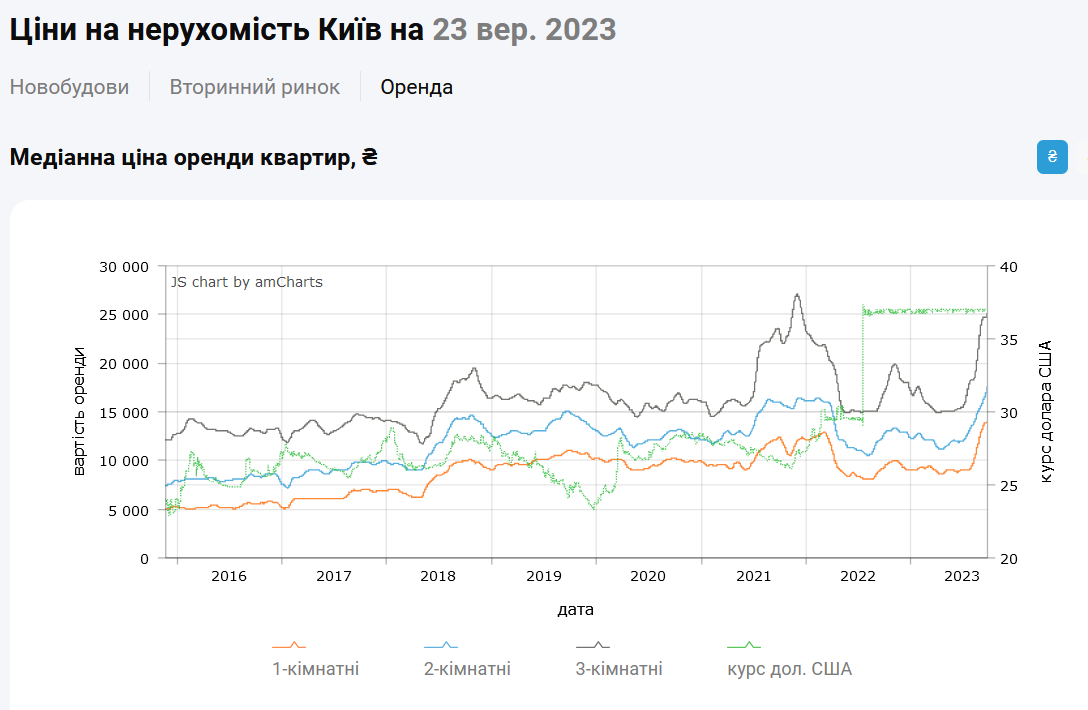Viewport: 1088px width, 710px height.
Task: Hide the 2-кімнатні series via its legend entry
Action: tap(466, 668)
